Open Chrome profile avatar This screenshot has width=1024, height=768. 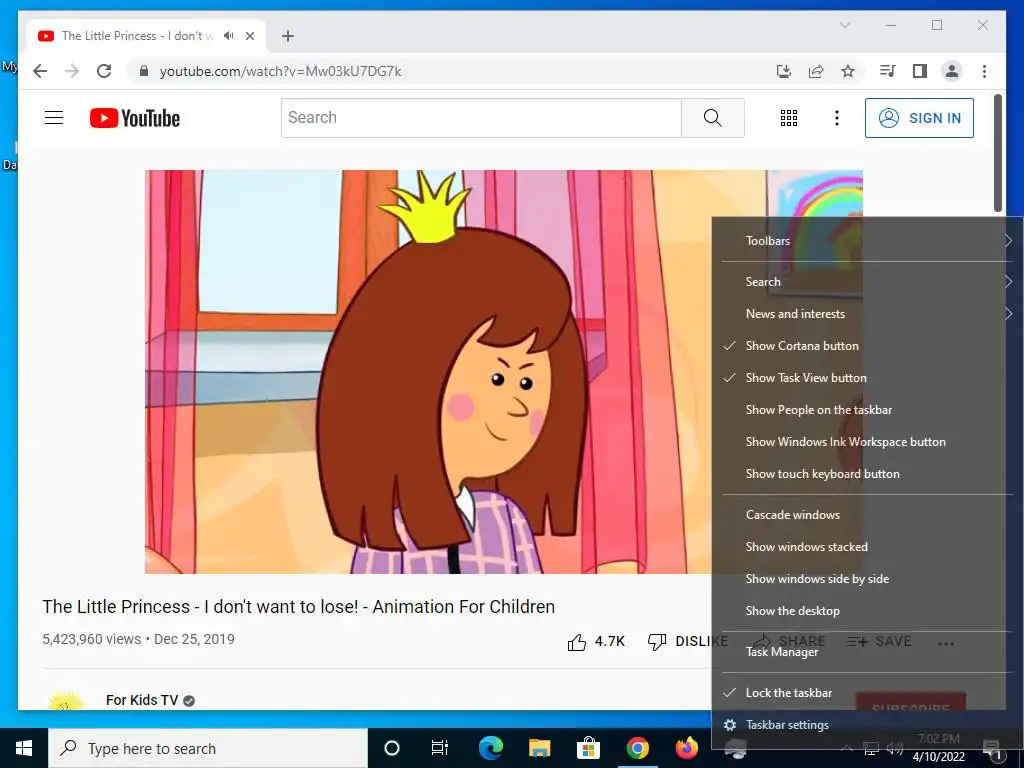pyautogui.click(x=952, y=71)
